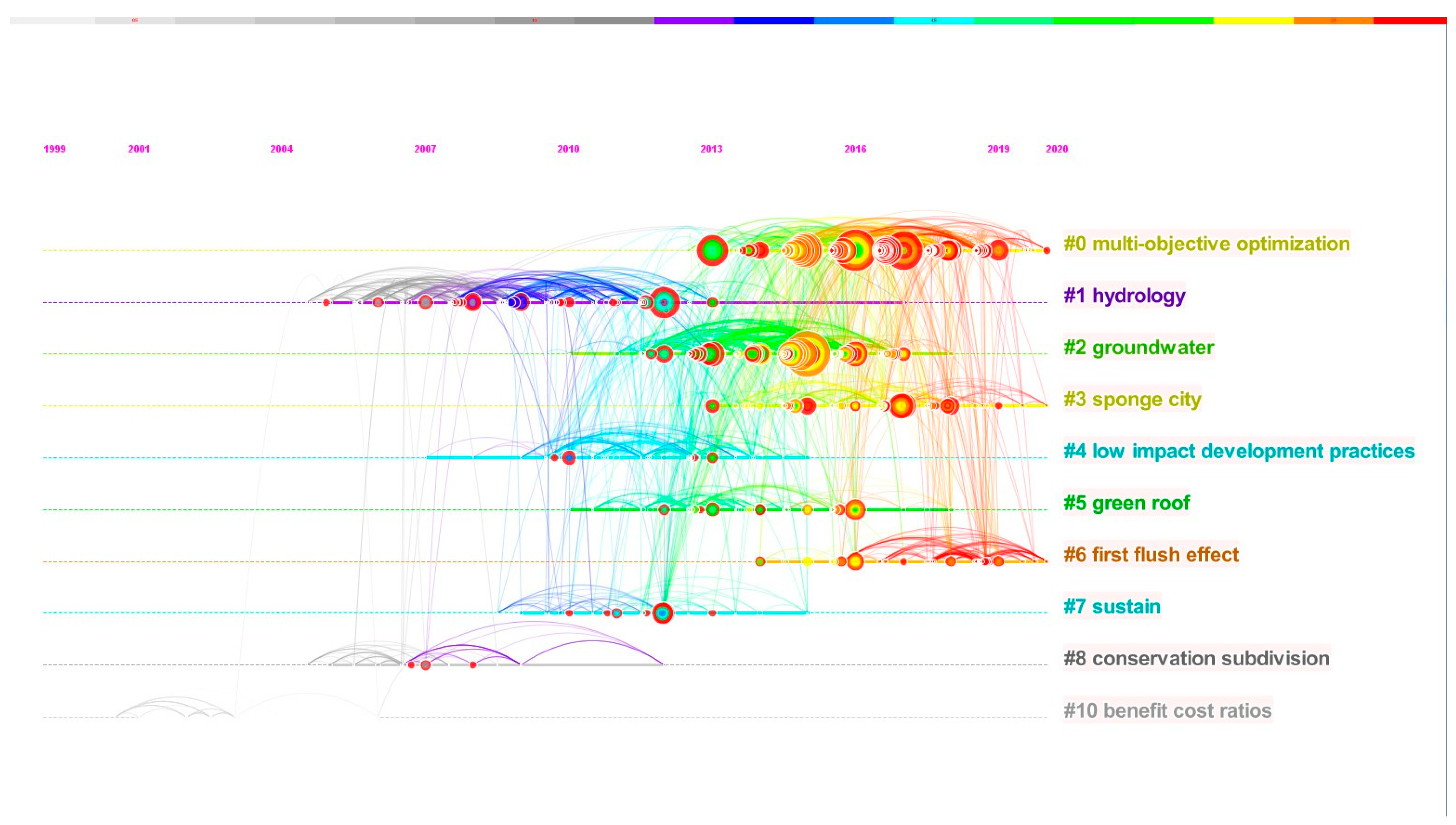This screenshot has height=825, width=1456.
Task: Click the 1999 year timeline marker
Action: click(x=54, y=149)
